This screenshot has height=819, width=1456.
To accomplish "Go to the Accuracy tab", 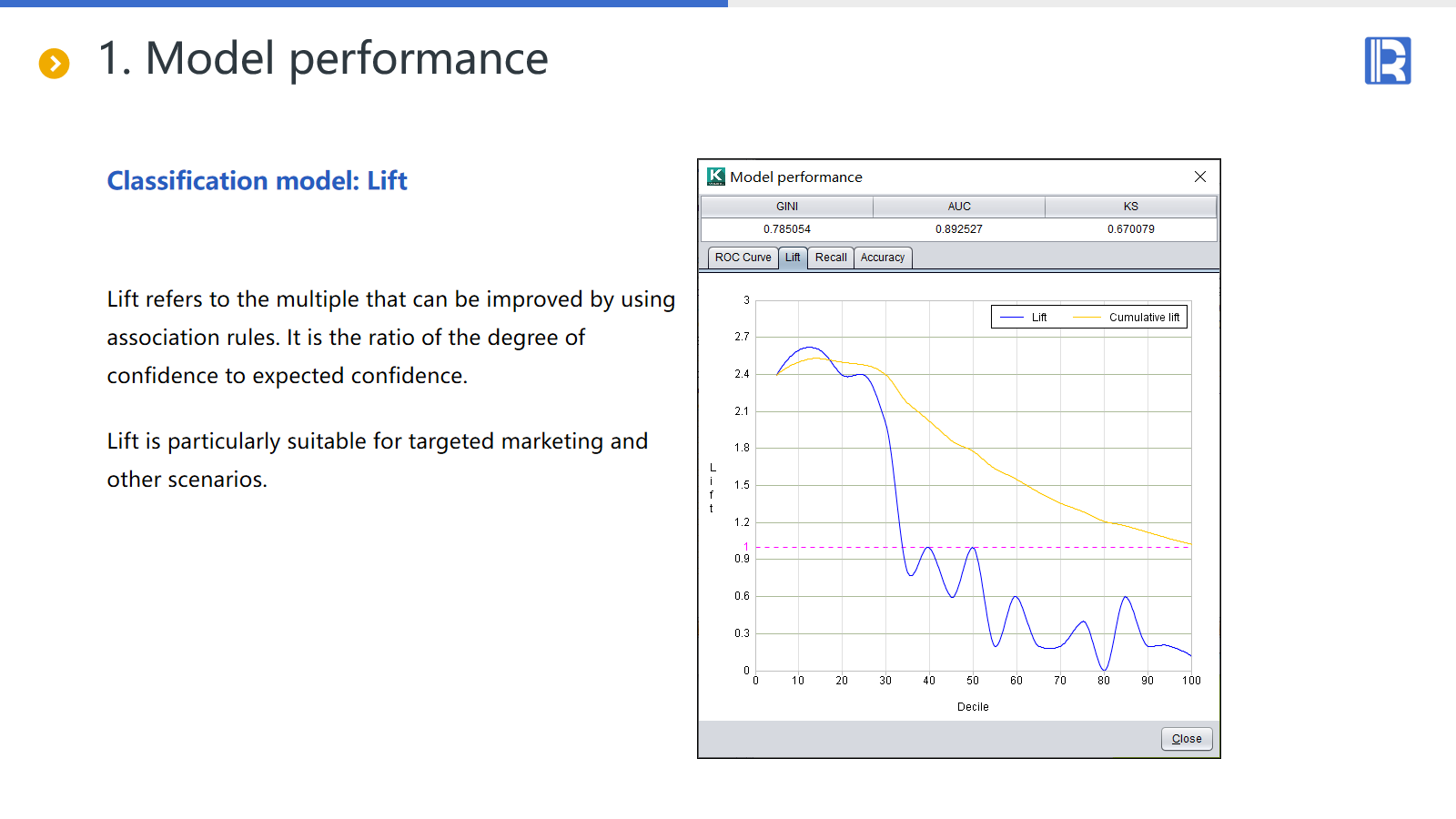I will (x=882, y=258).
